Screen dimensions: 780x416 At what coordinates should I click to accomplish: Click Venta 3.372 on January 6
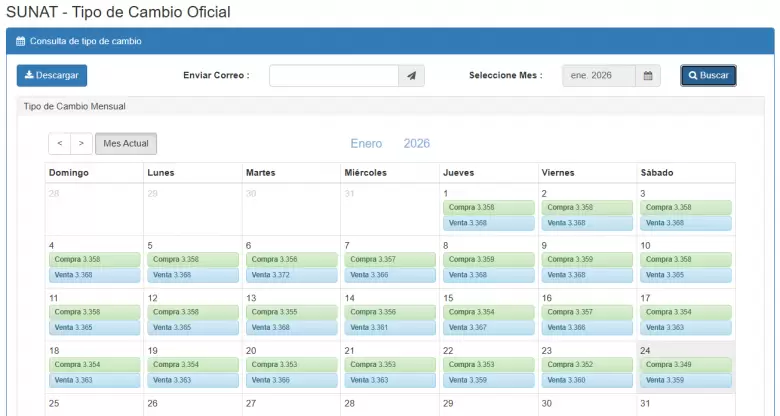[x=291, y=275]
